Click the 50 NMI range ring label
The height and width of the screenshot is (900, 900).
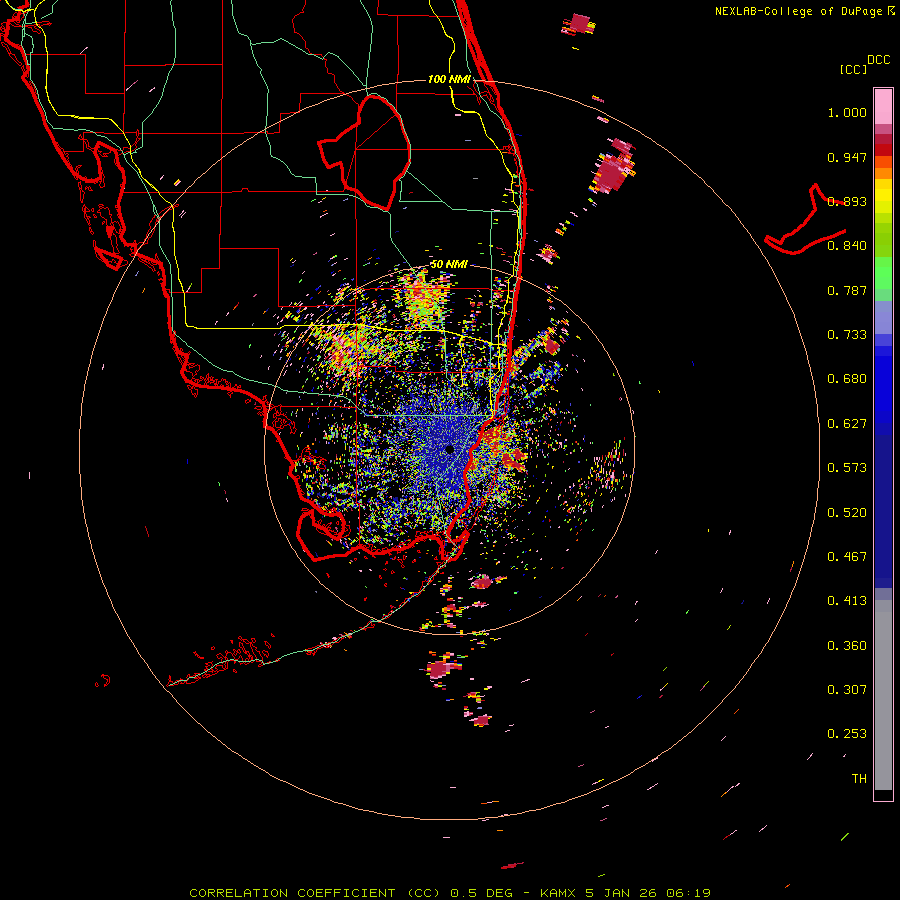(449, 264)
